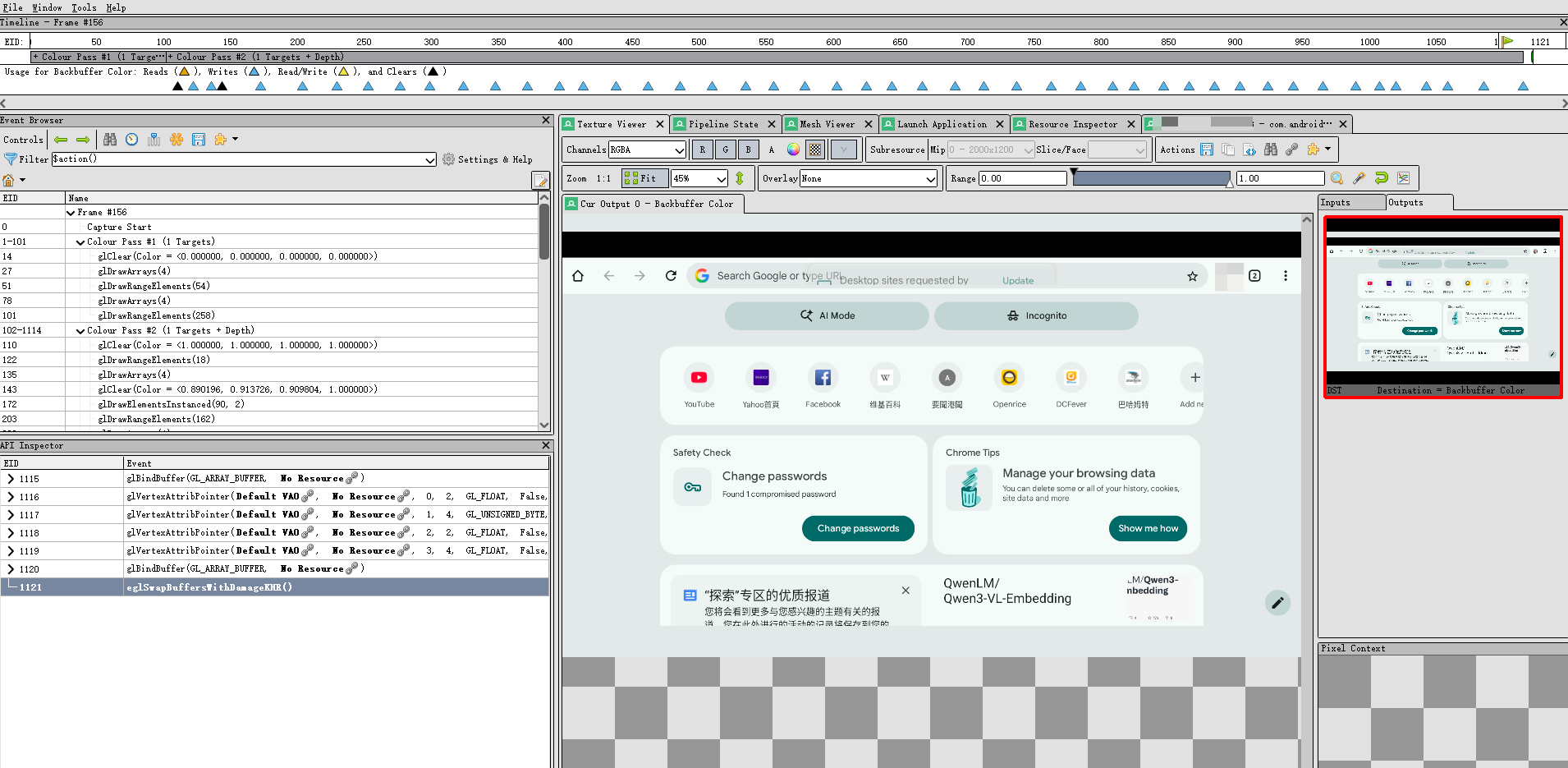Enable the A alpha channel display
Screen dimensions: 1568x768
(770, 149)
